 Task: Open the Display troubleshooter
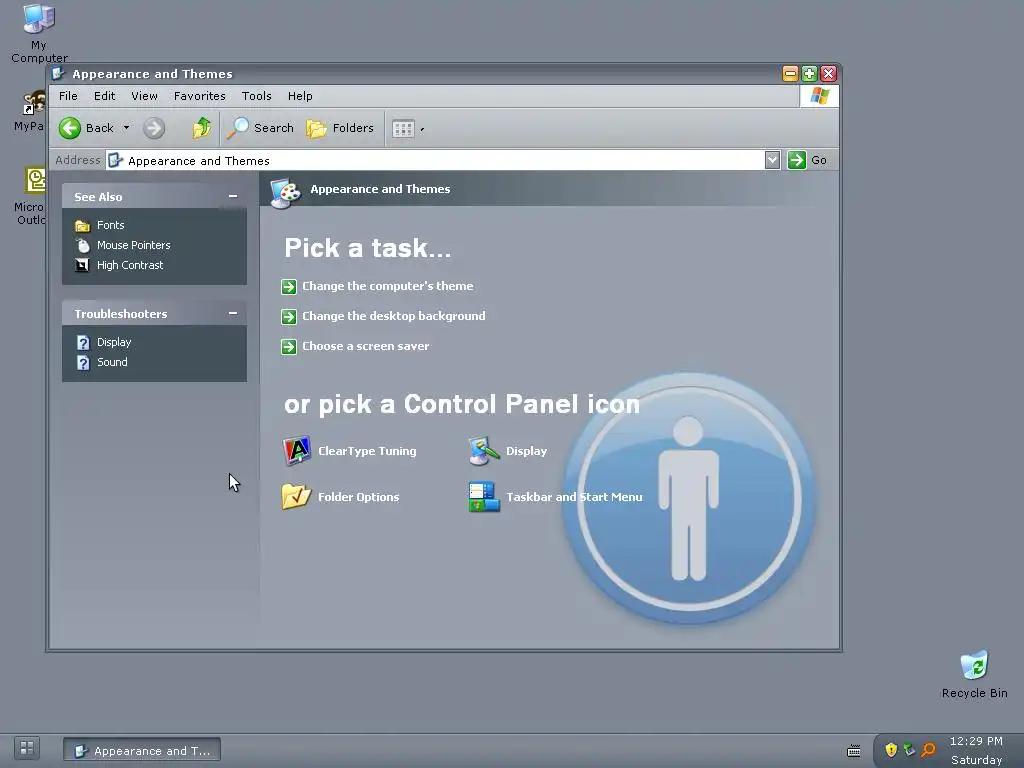coord(114,342)
